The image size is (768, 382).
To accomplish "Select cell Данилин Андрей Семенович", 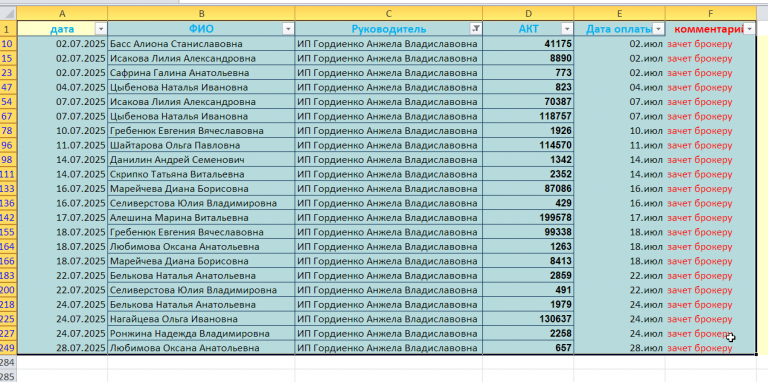I will [x=201, y=160].
